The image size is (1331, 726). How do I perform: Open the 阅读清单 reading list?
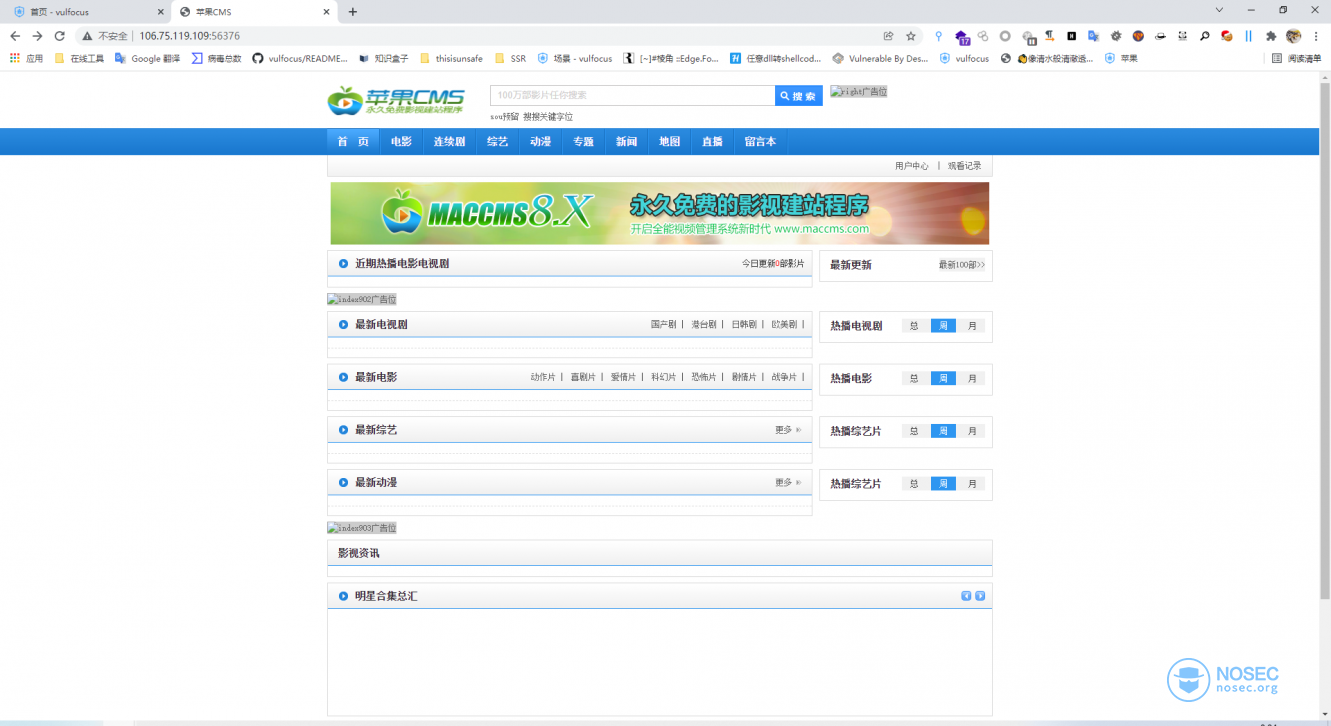[1296, 59]
